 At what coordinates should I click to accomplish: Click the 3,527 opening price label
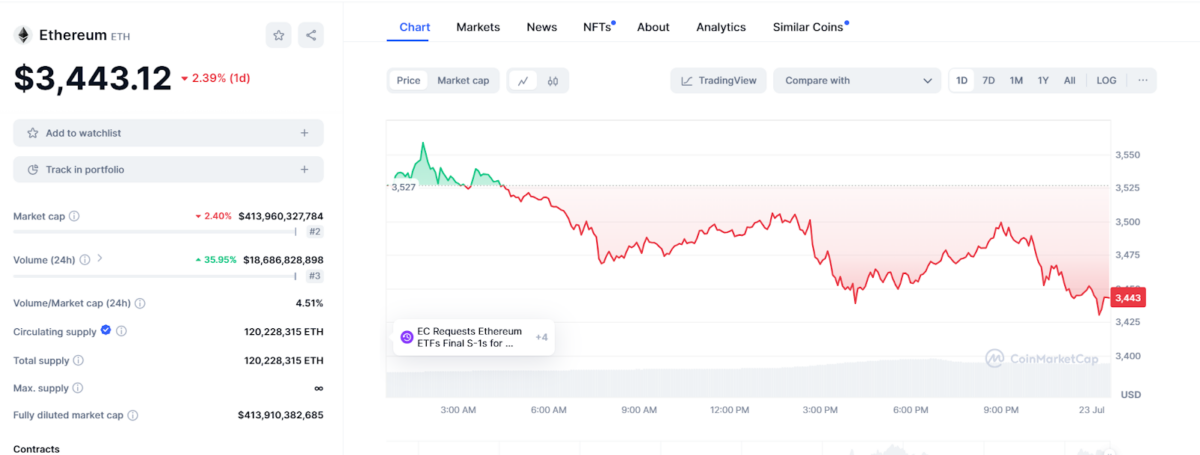[x=403, y=187]
